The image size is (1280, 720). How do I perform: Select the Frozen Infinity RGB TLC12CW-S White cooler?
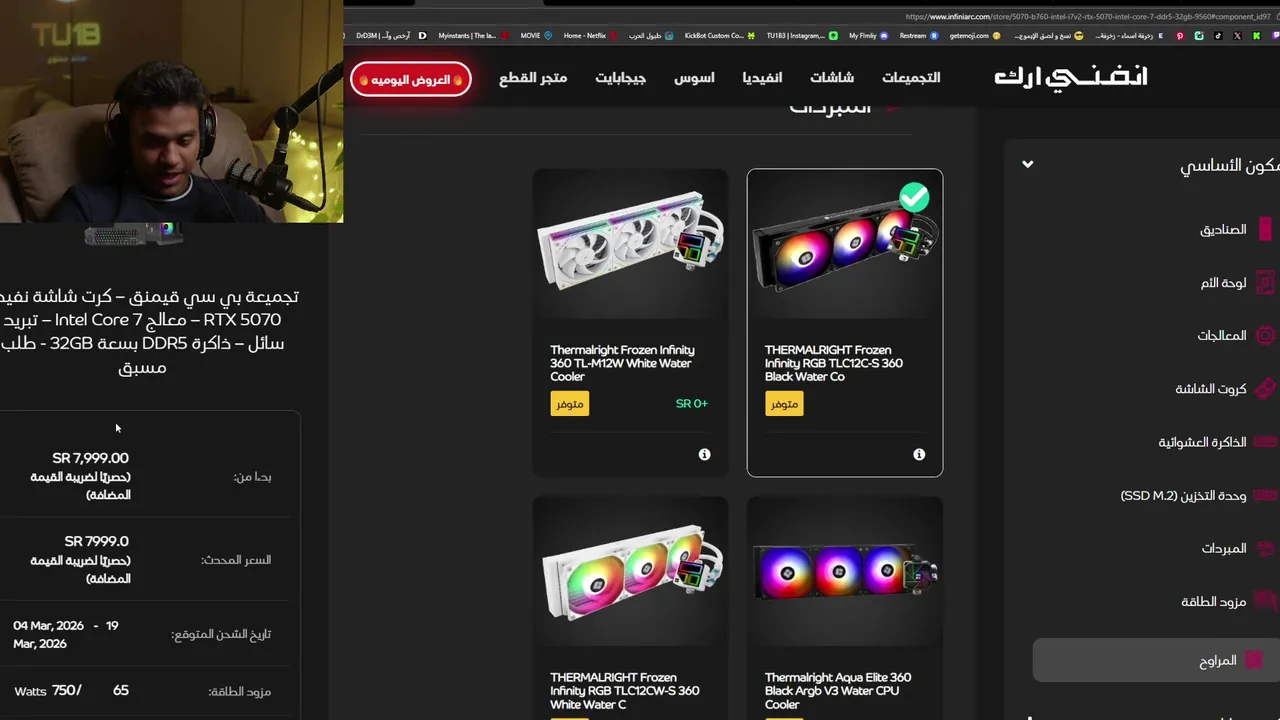pyautogui.click(x=630, y=608)
